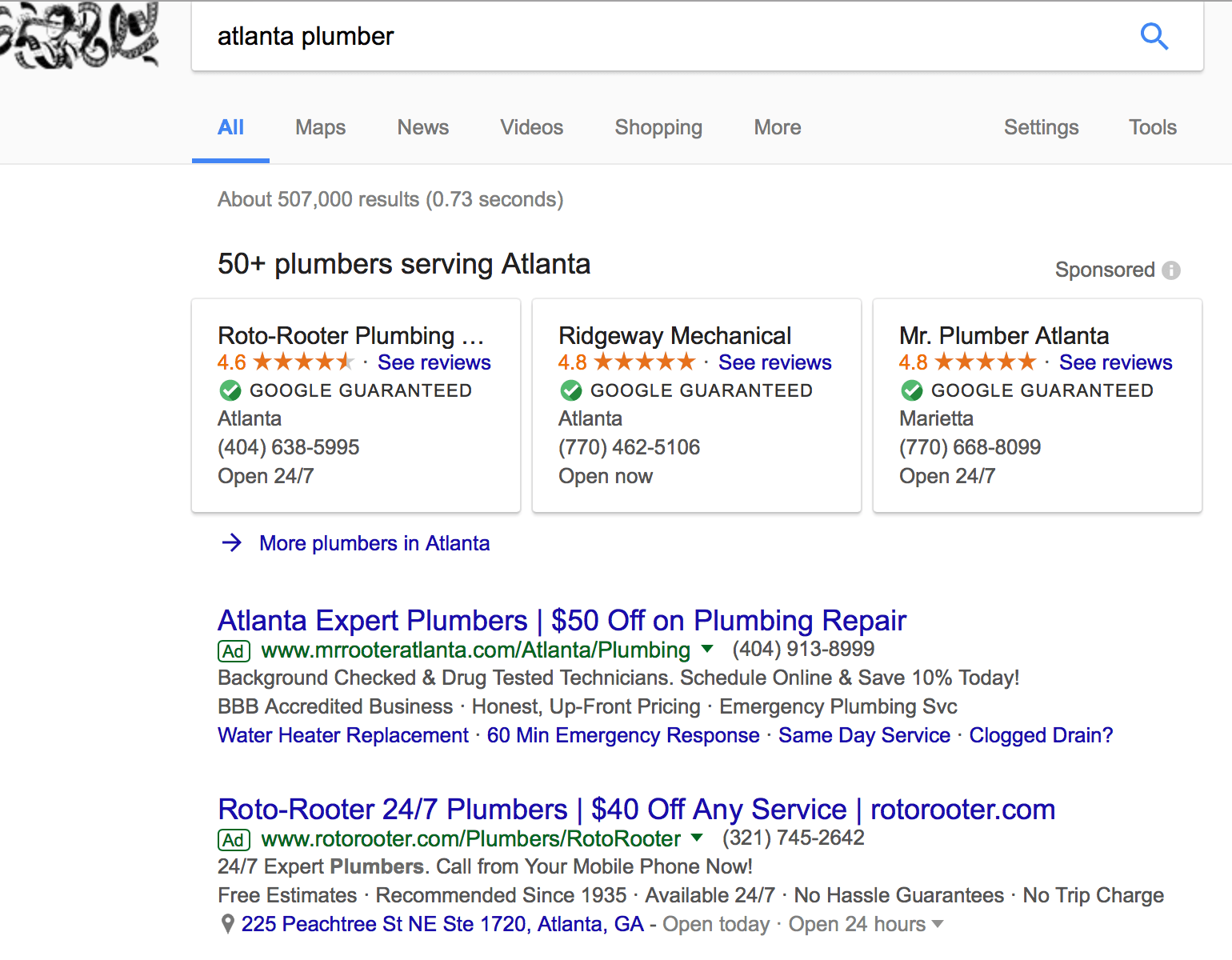Click Ridgeway Mechanical star rating
This screenshot has height=960, width=1232.
[644, 362]
